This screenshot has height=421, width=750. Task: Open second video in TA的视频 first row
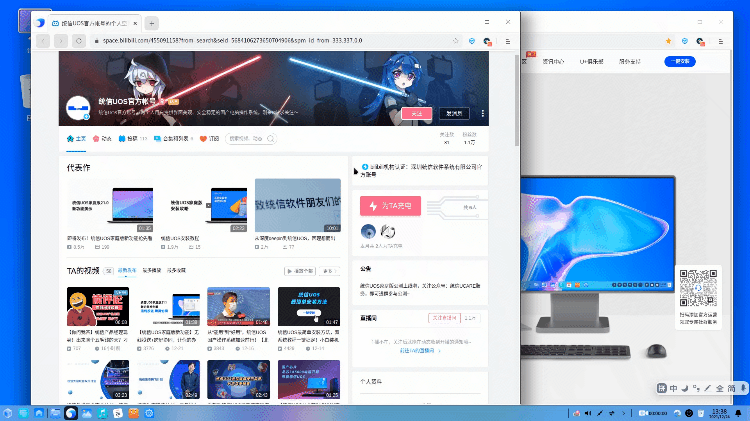tap(168, 307)
